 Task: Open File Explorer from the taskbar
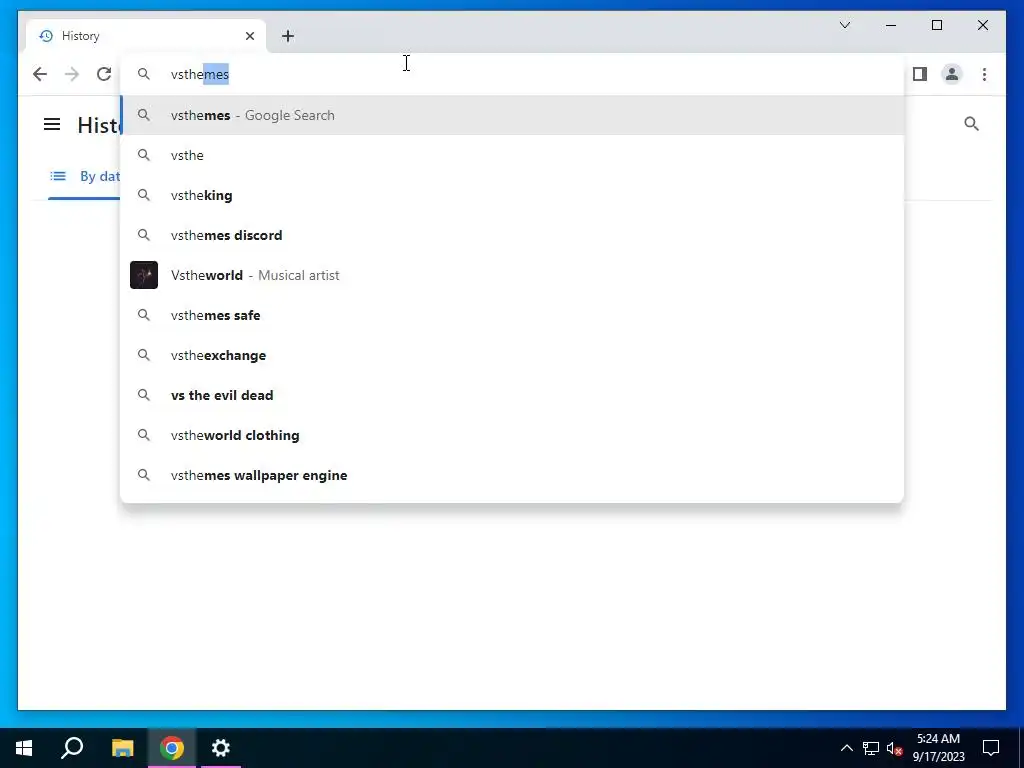pyautogui.click(x=122, y=748)
